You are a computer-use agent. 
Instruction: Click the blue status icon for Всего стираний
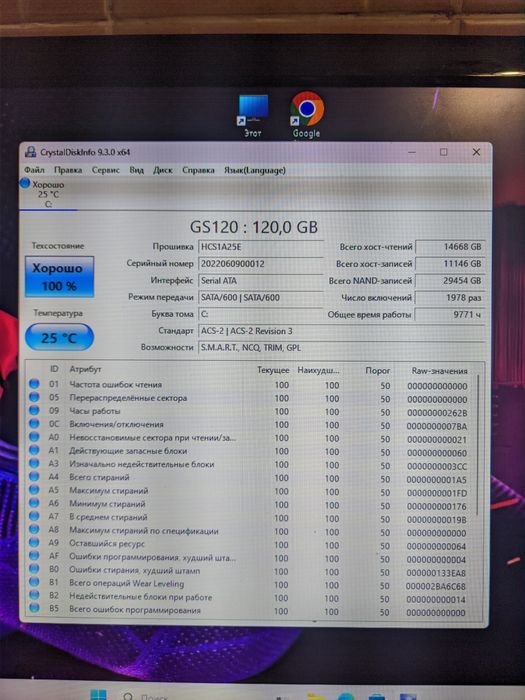[34, 477]
